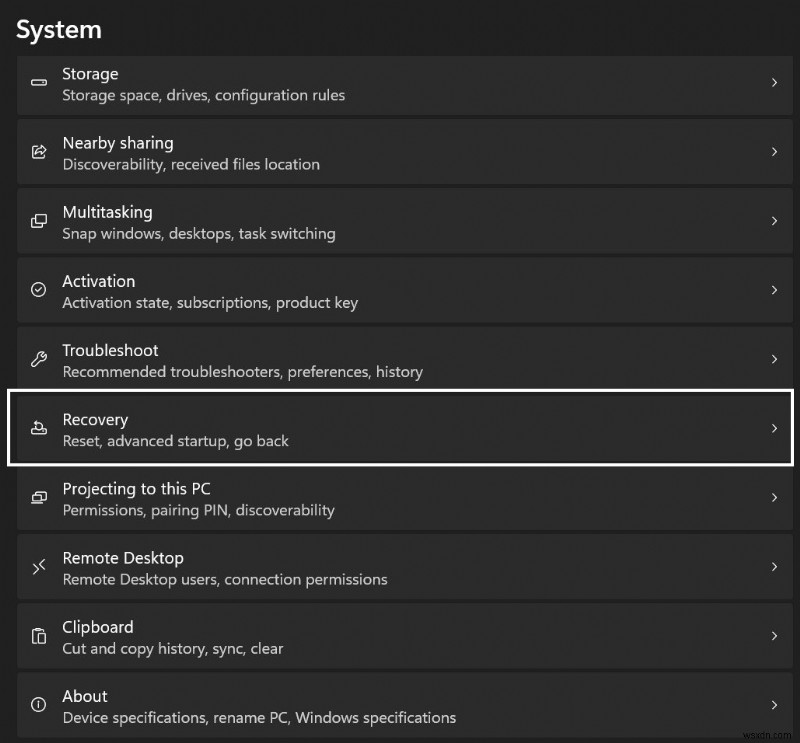Expand the About section chevron
The width and height of the screenshot is (800, 743).
point(775,705)
